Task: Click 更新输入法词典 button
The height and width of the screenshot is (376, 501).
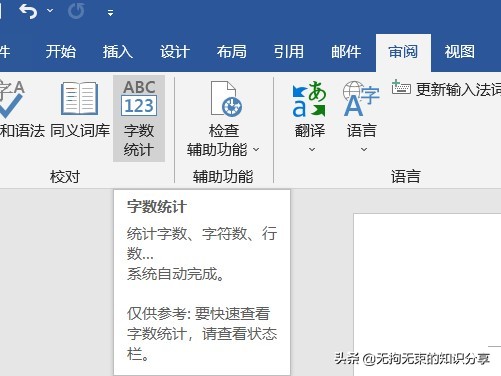Action: click(446, 89)
